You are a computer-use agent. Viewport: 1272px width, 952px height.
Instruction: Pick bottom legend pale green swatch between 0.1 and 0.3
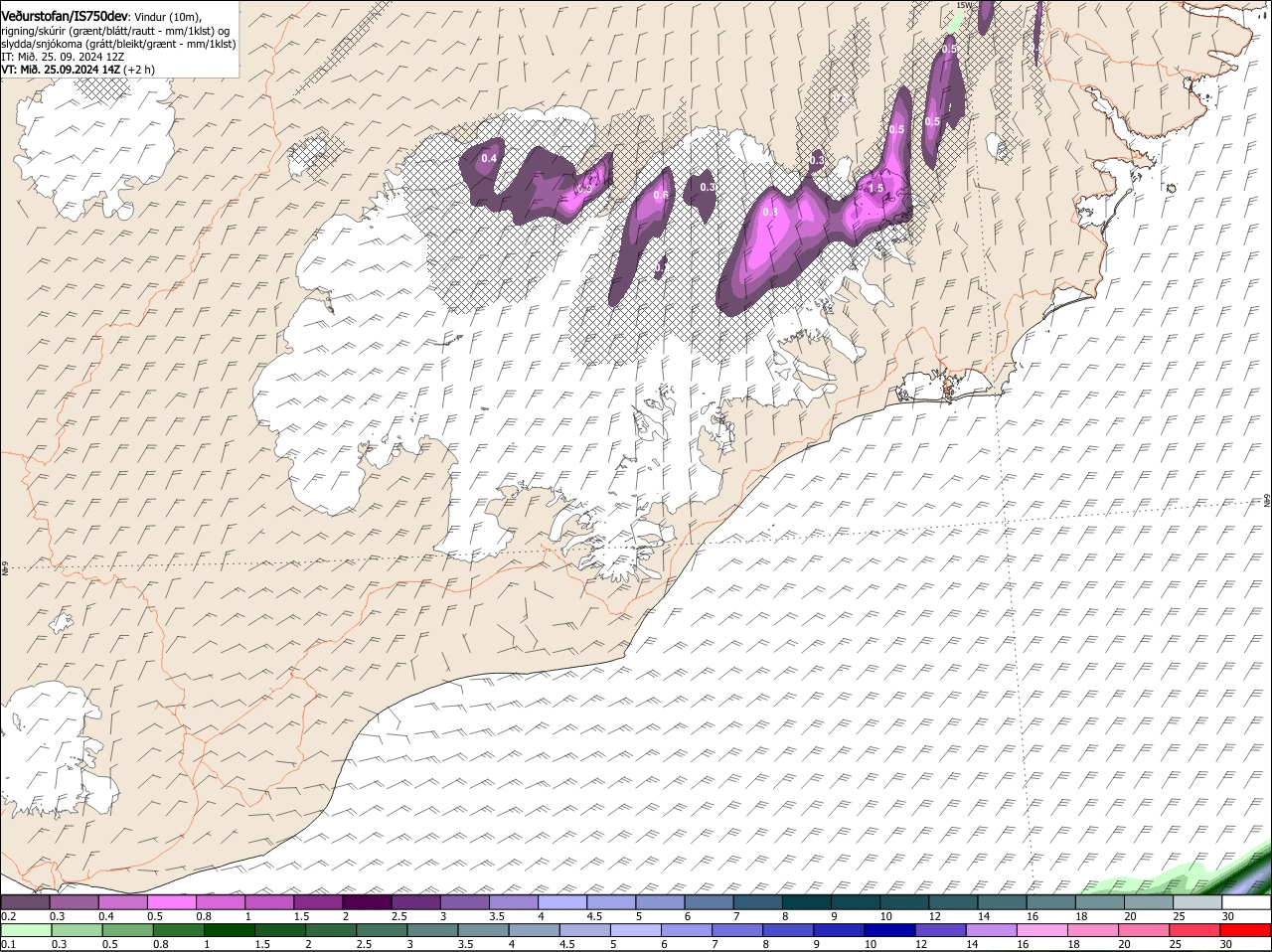(x=26, y=930)
